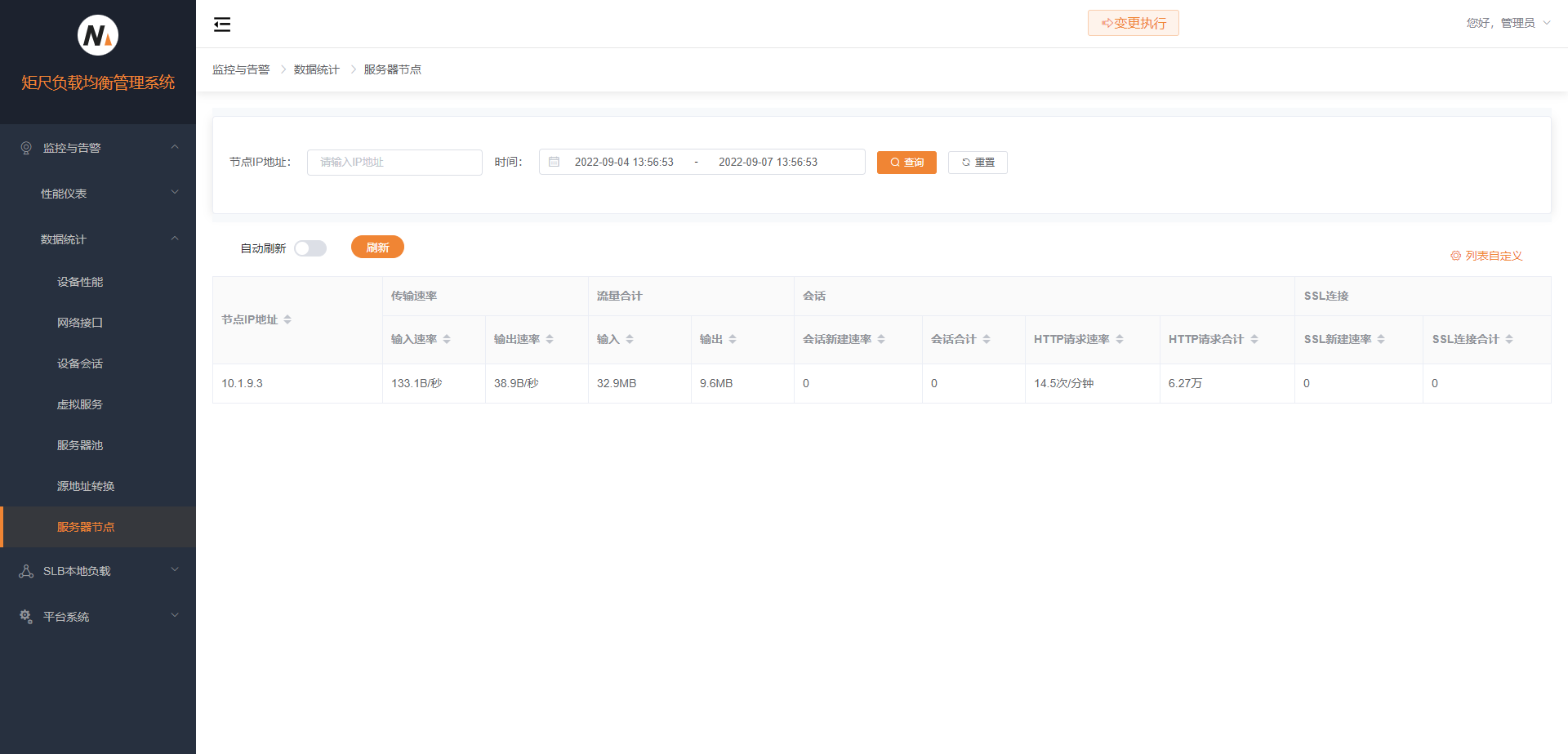1568x754 pixels.
Task: Click the 重置 reset button
Action: [978, 163]
